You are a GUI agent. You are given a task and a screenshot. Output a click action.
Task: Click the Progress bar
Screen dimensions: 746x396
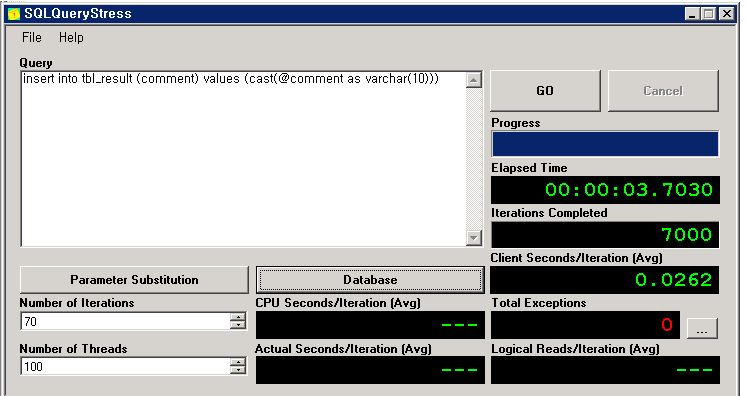click(605, 144)
